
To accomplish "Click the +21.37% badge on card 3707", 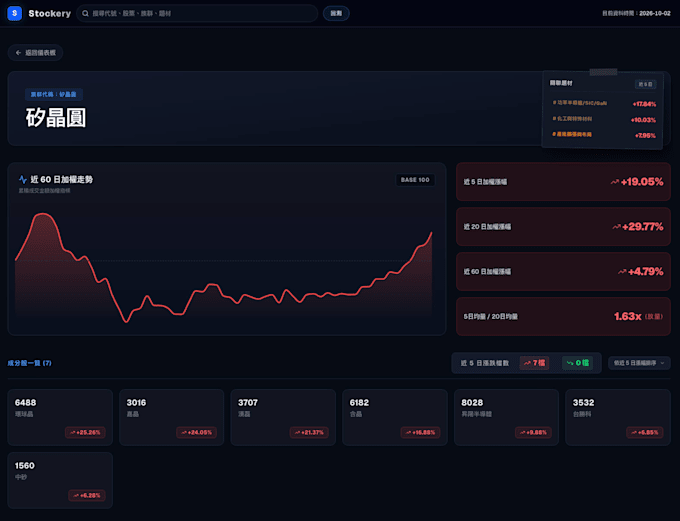I will point(309,433).
